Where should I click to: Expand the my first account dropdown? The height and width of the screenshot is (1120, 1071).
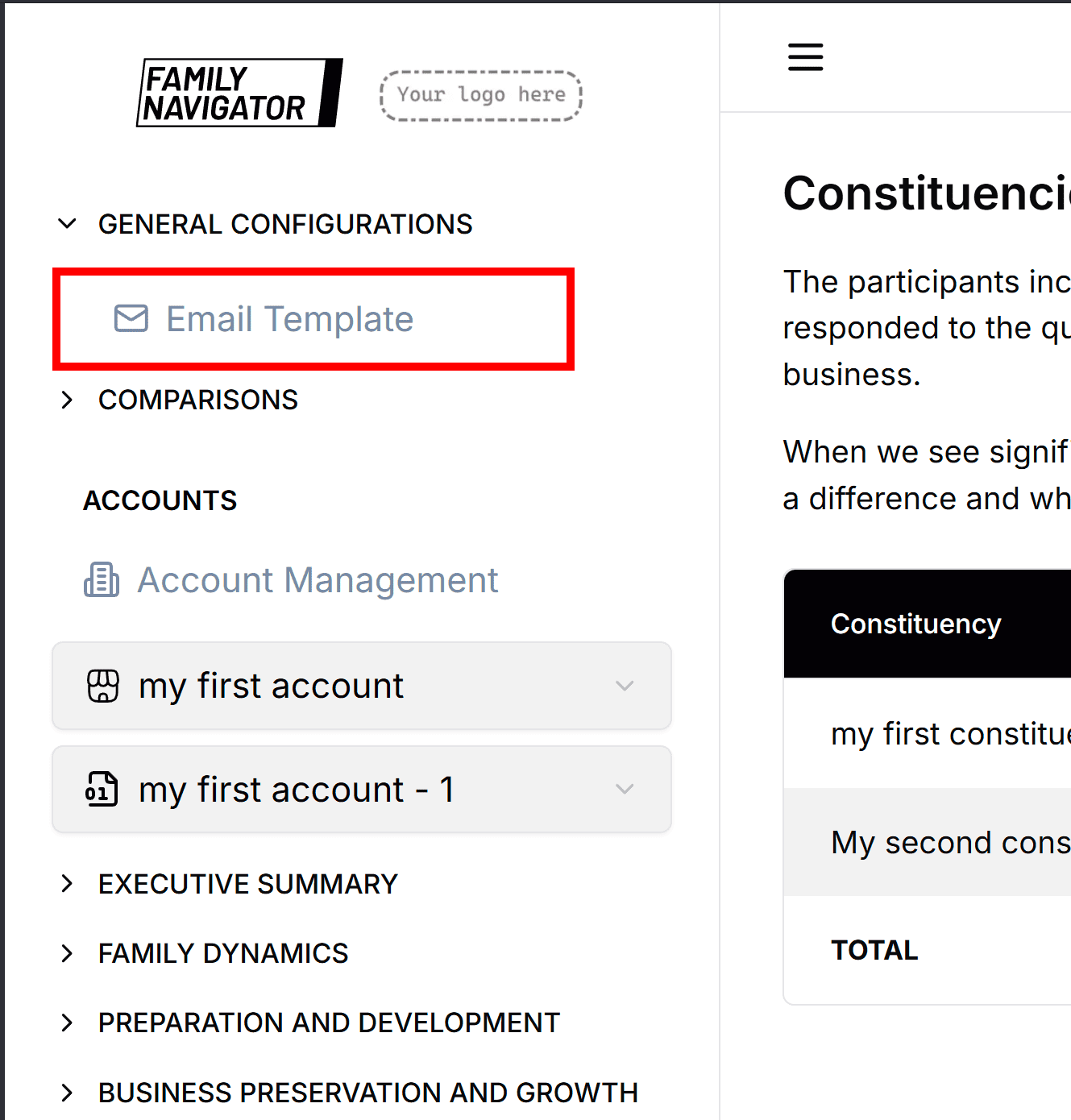625,686
